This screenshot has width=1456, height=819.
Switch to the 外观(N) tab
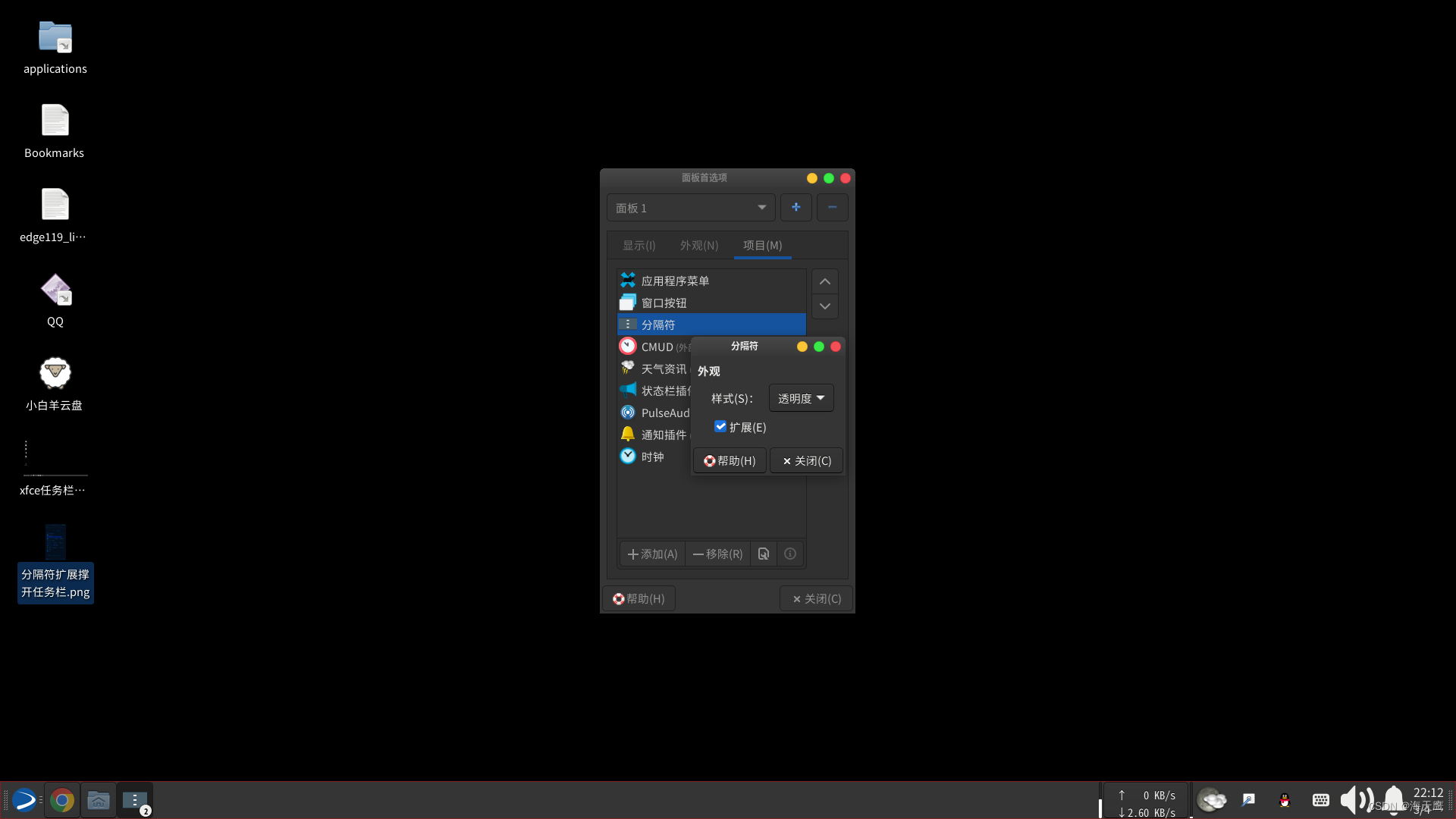698,246
